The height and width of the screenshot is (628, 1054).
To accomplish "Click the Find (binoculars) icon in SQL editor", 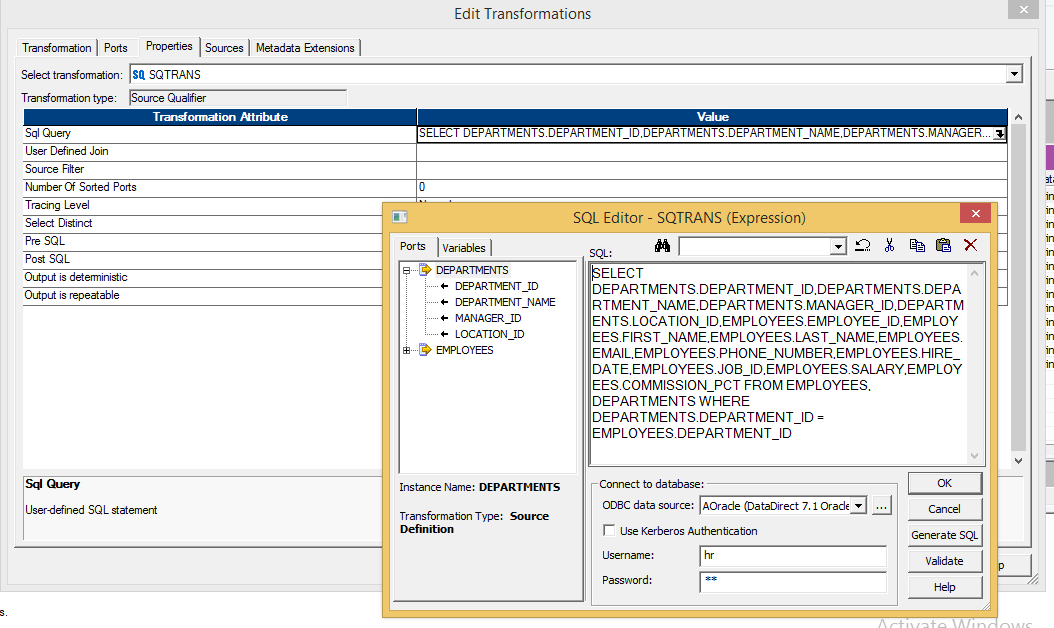I will coord(662,245).
